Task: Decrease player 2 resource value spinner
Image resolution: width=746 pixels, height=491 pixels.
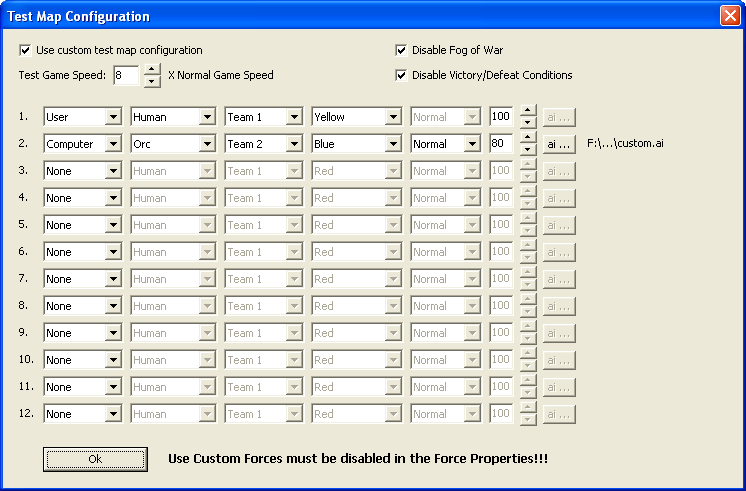Action: tap(528, 150)
